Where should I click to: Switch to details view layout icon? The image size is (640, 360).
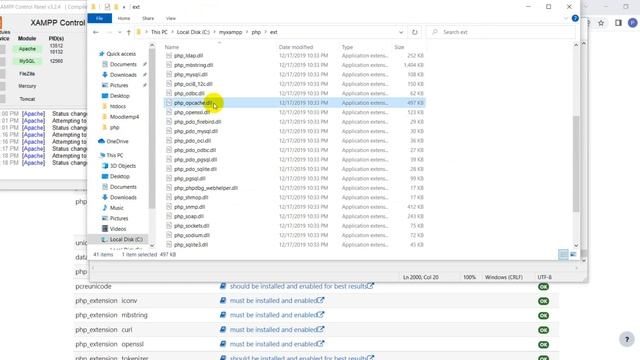click(x=563, y=255)
